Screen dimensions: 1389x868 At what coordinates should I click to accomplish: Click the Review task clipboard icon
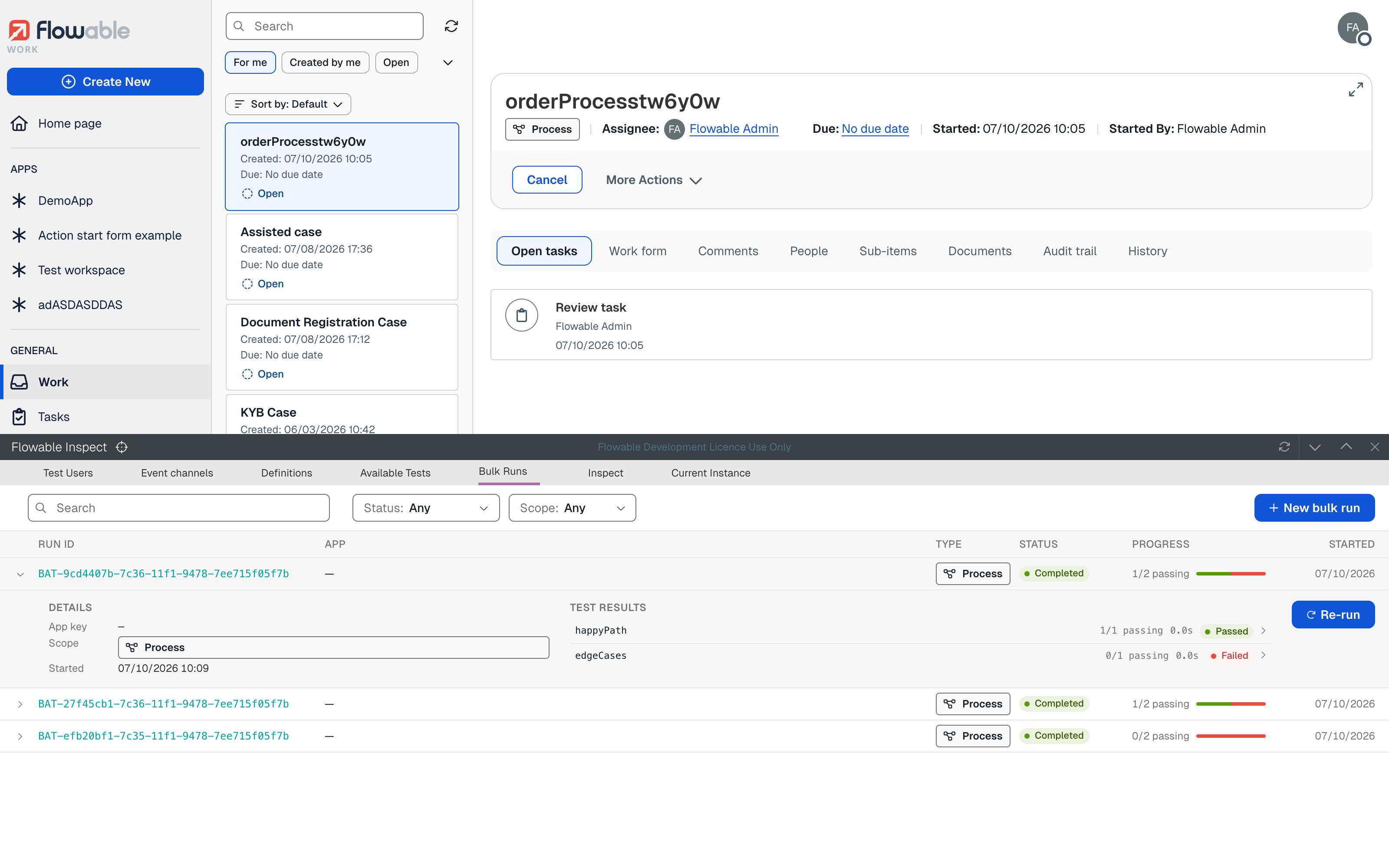522,315
